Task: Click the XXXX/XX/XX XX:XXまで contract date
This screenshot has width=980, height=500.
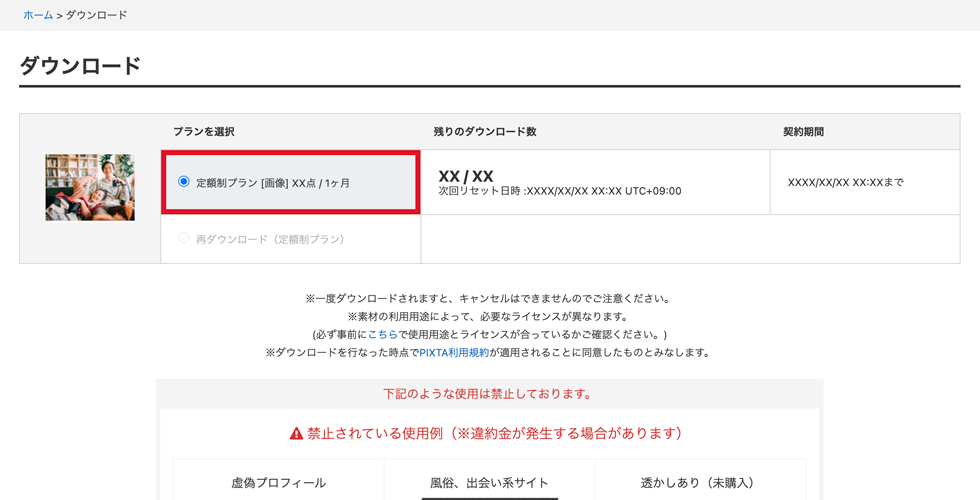Action: pos(846,182)
